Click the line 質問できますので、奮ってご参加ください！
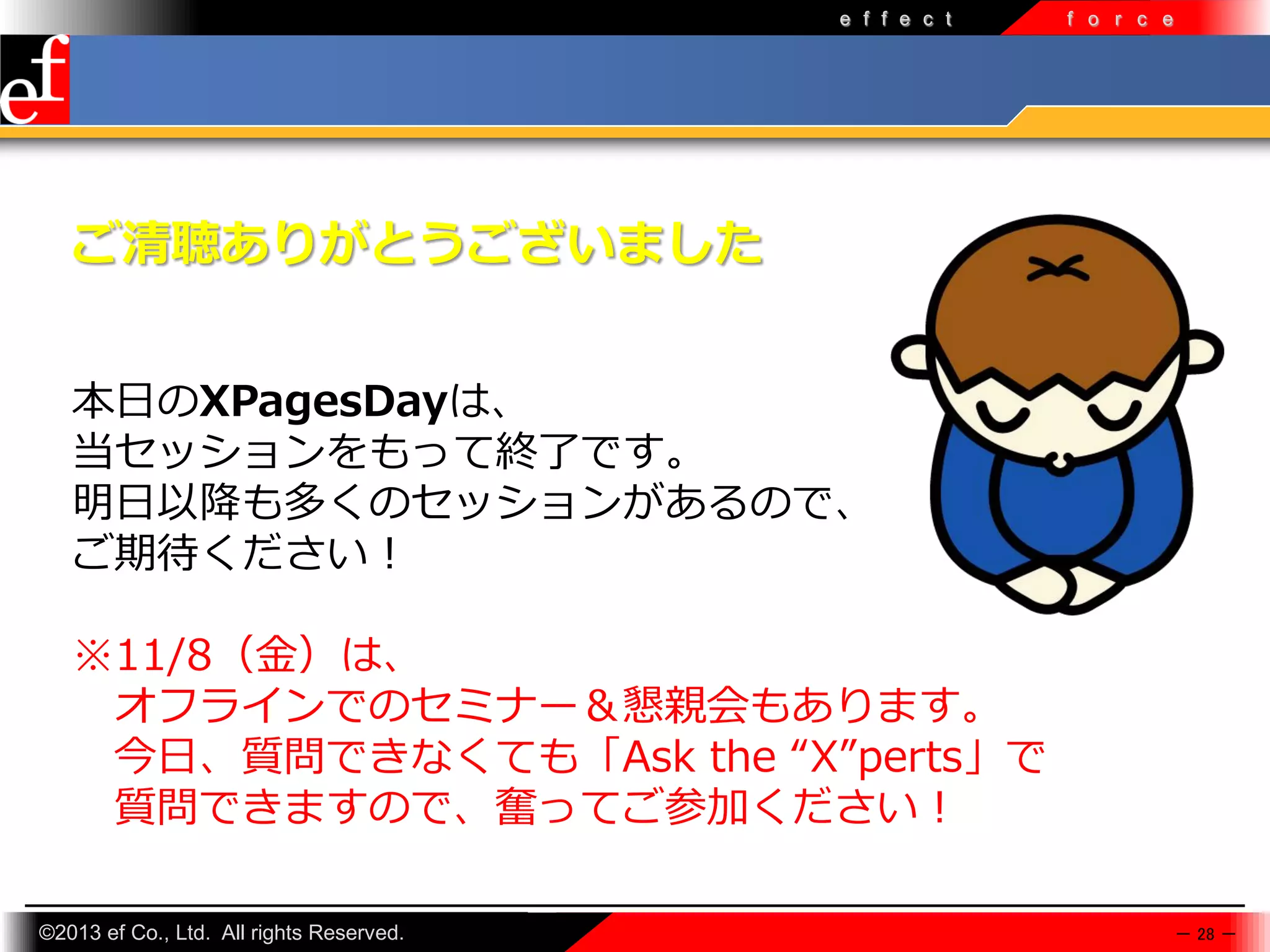This screenshot has width=1270, height=952. pyautogui.click(x=532, y=807)
